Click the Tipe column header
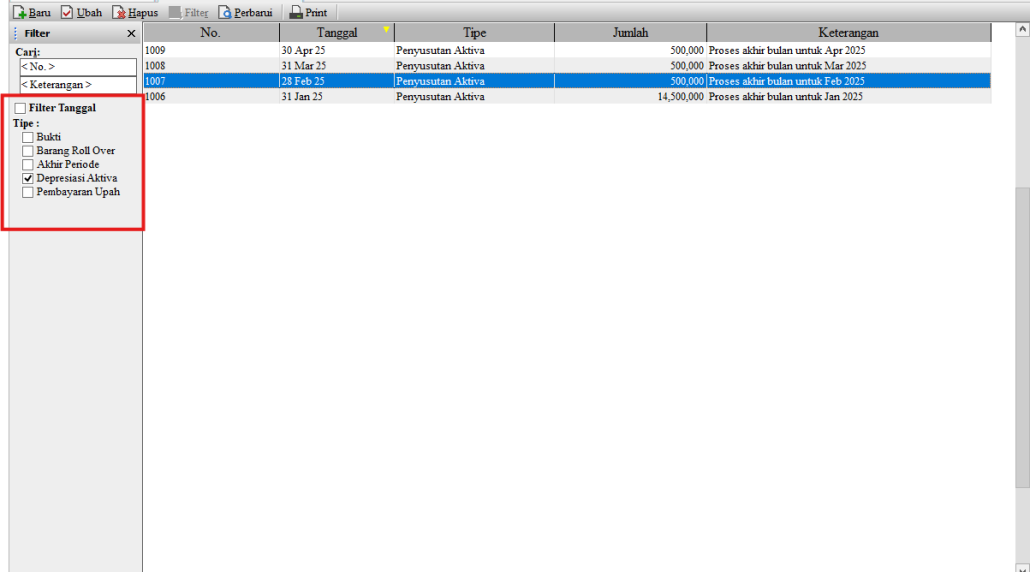 tap(474, 33)
